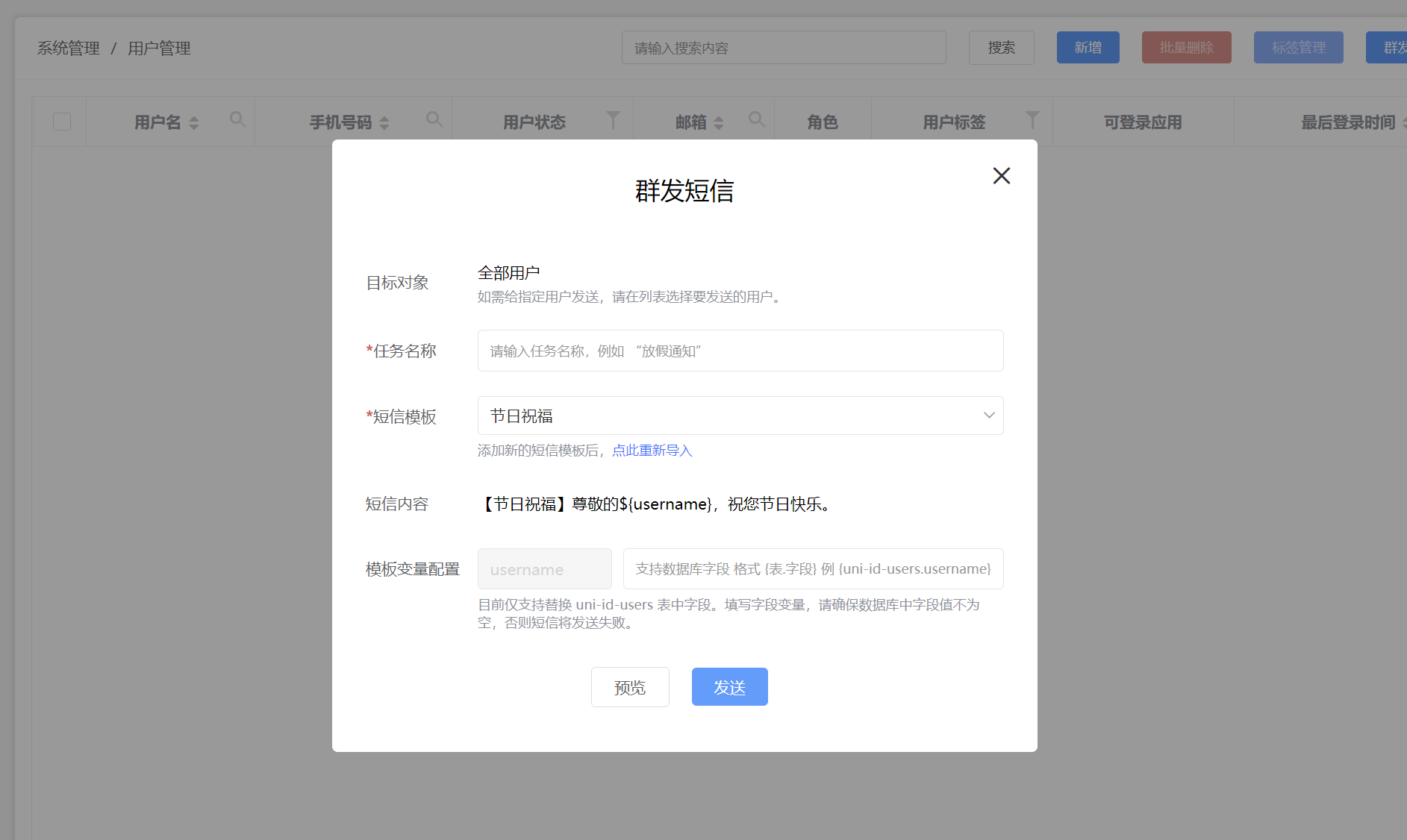Toggle the select-all checkbox in table header
Viewport: 1407px width, 840px height.
click(62, 122)
